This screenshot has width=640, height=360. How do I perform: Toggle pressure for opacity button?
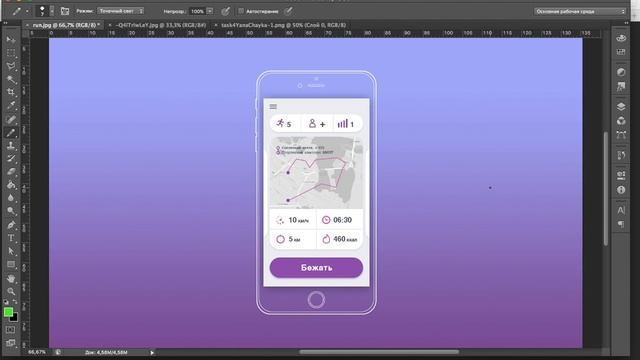click(x=226, y=11)
